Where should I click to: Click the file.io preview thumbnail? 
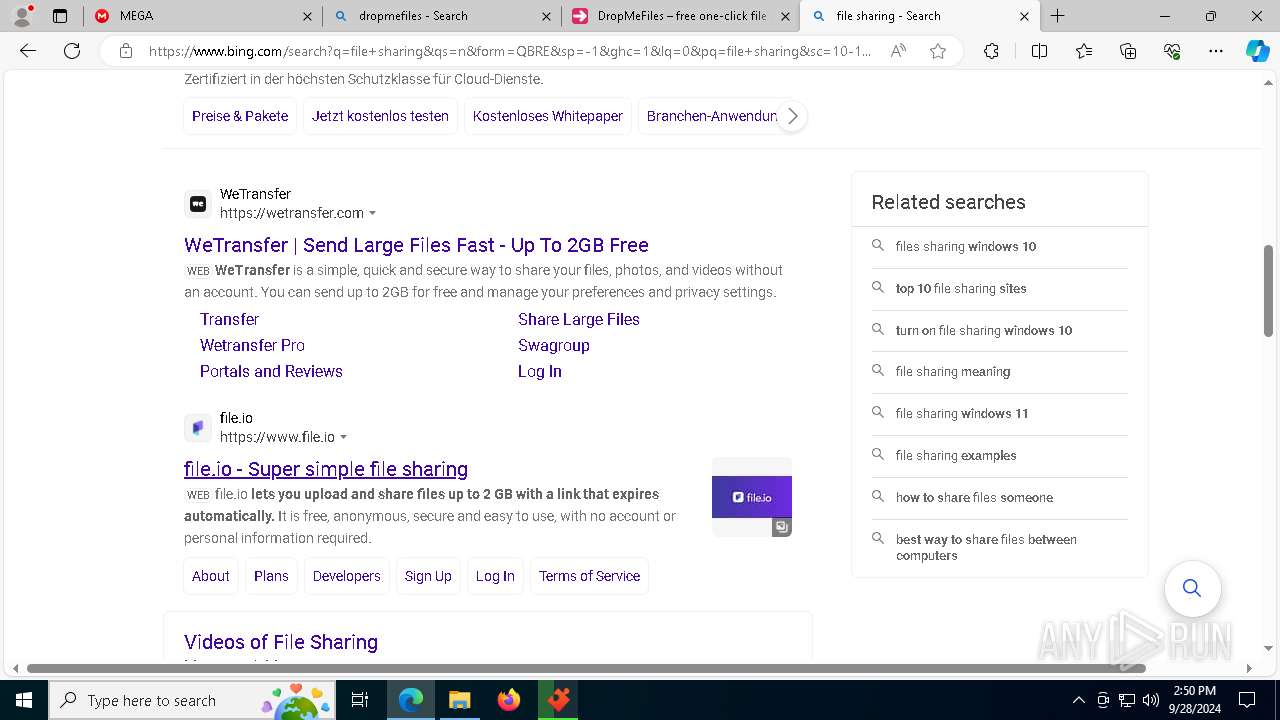752,497
